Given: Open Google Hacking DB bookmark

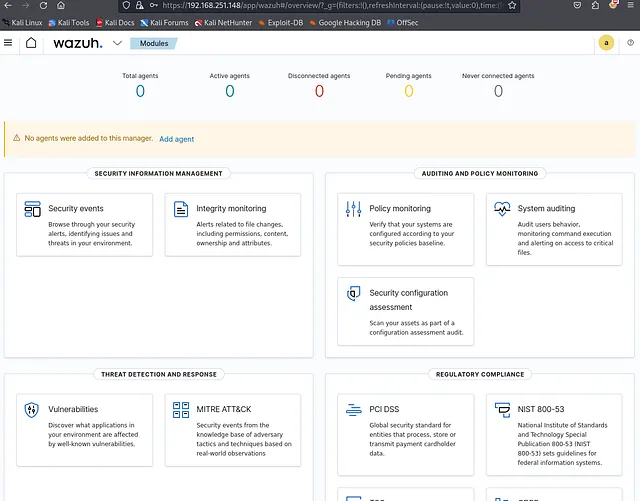Looking at the screenshot, I should [x=345, y=22].
